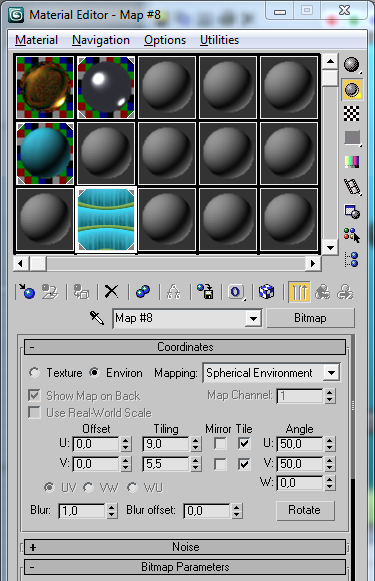Screen dimensions: 375x581
Task: Click the Reset Map X icon
Action: coord(112,292)
